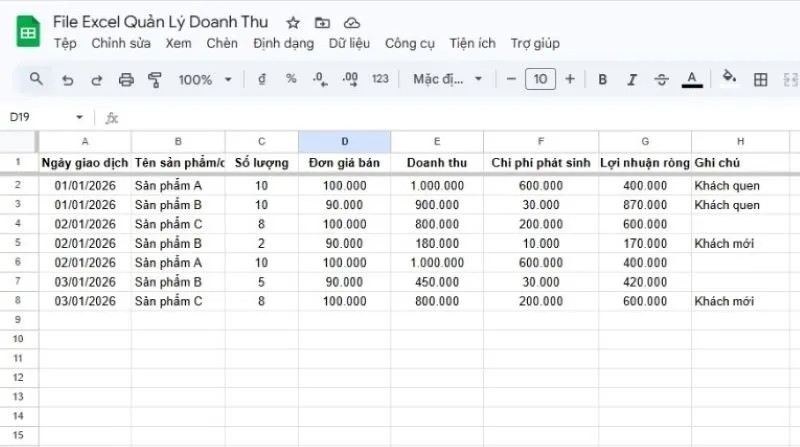This screenshot has height=447, width=800.
Task: Click the formula bar input
Action: 459,118
